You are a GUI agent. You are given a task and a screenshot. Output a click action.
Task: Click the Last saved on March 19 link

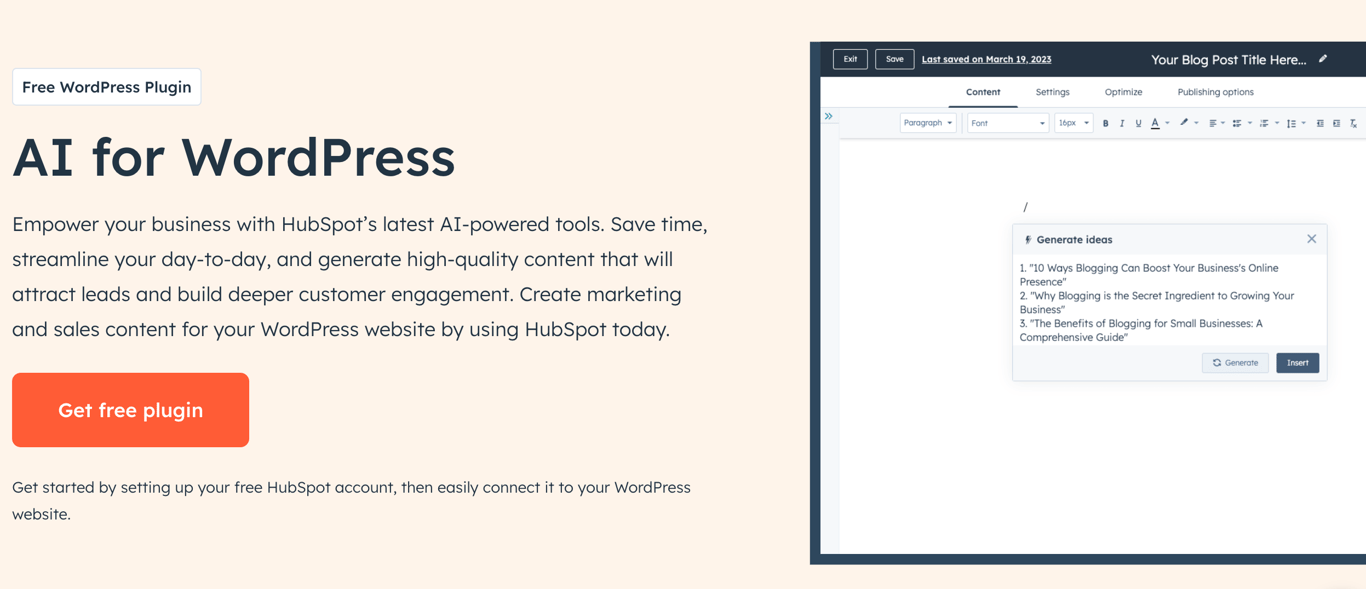(x=986, y=59)
